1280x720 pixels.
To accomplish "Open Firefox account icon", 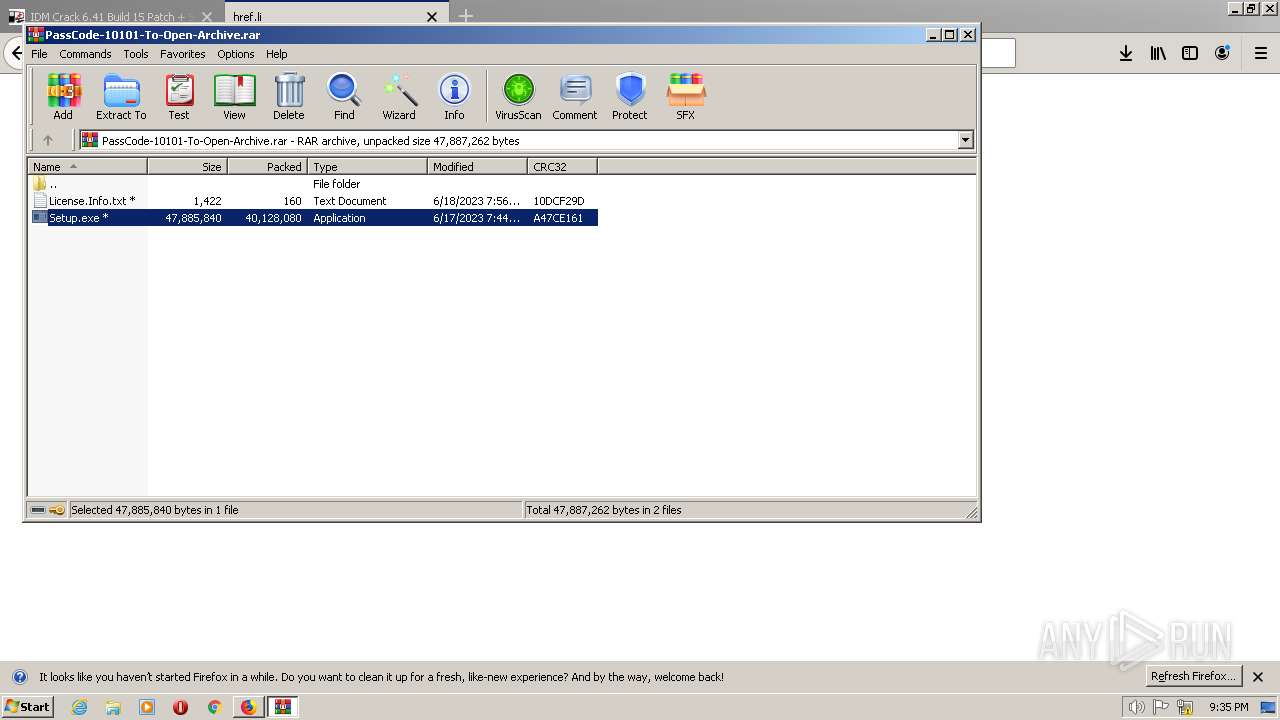I will [1222, 54].
